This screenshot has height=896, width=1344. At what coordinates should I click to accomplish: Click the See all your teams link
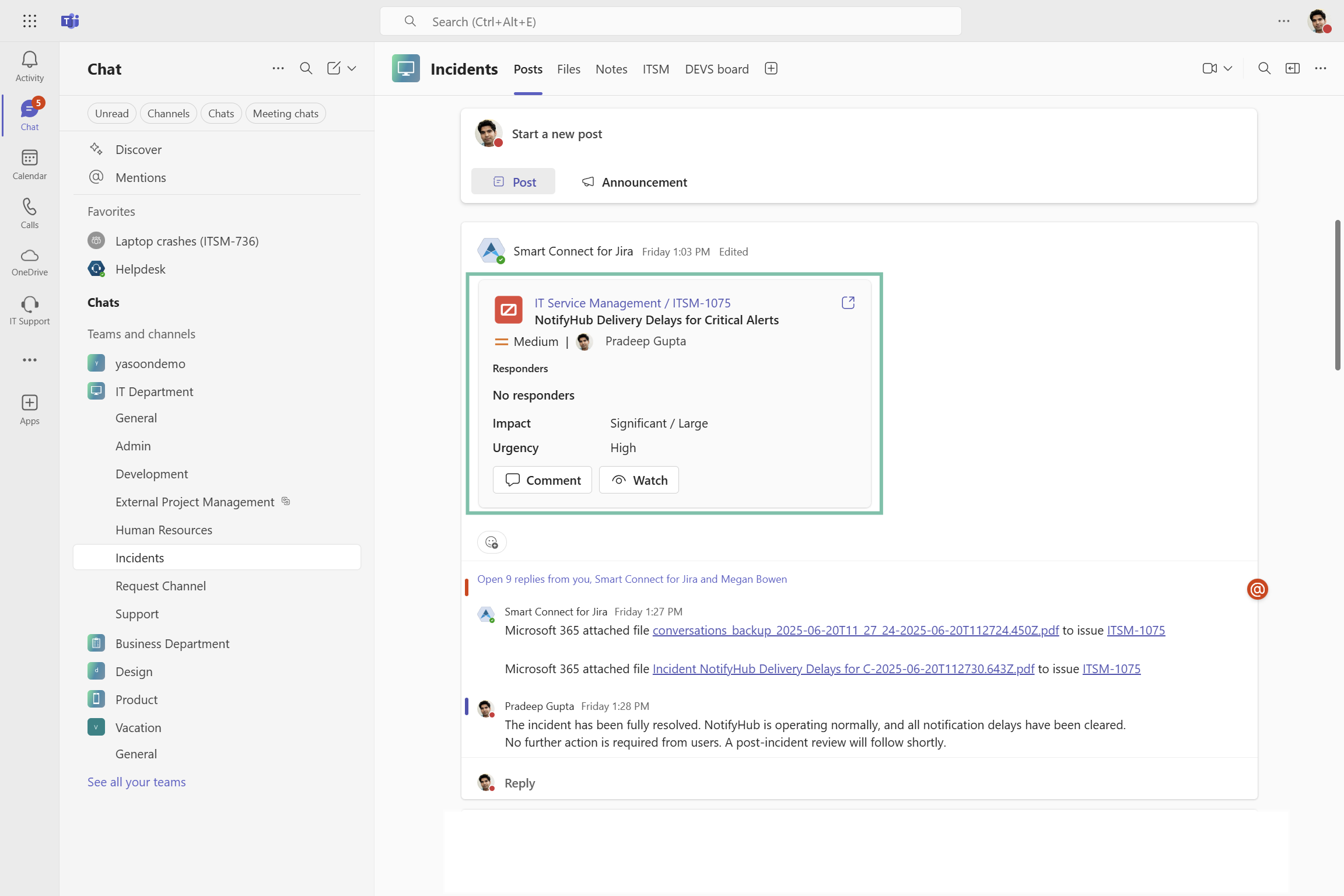click(x=136, y=782)
